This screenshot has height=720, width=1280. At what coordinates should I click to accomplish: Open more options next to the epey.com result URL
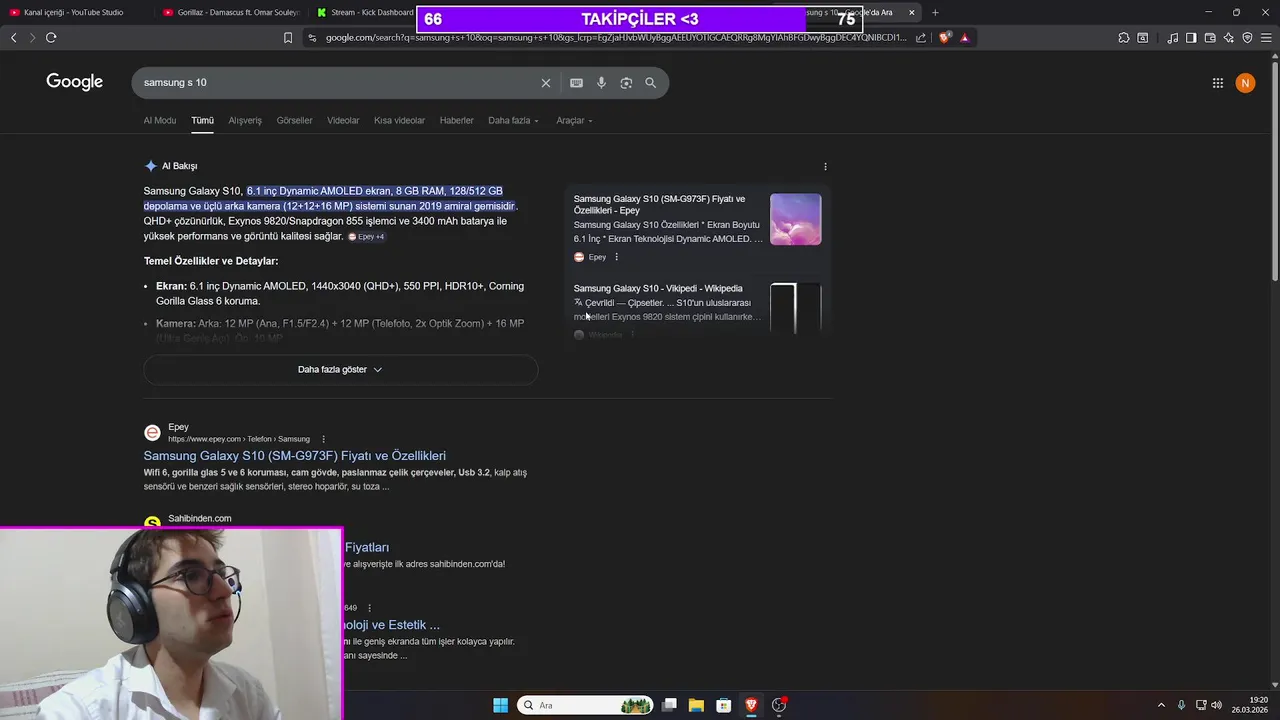coord(323,439)
